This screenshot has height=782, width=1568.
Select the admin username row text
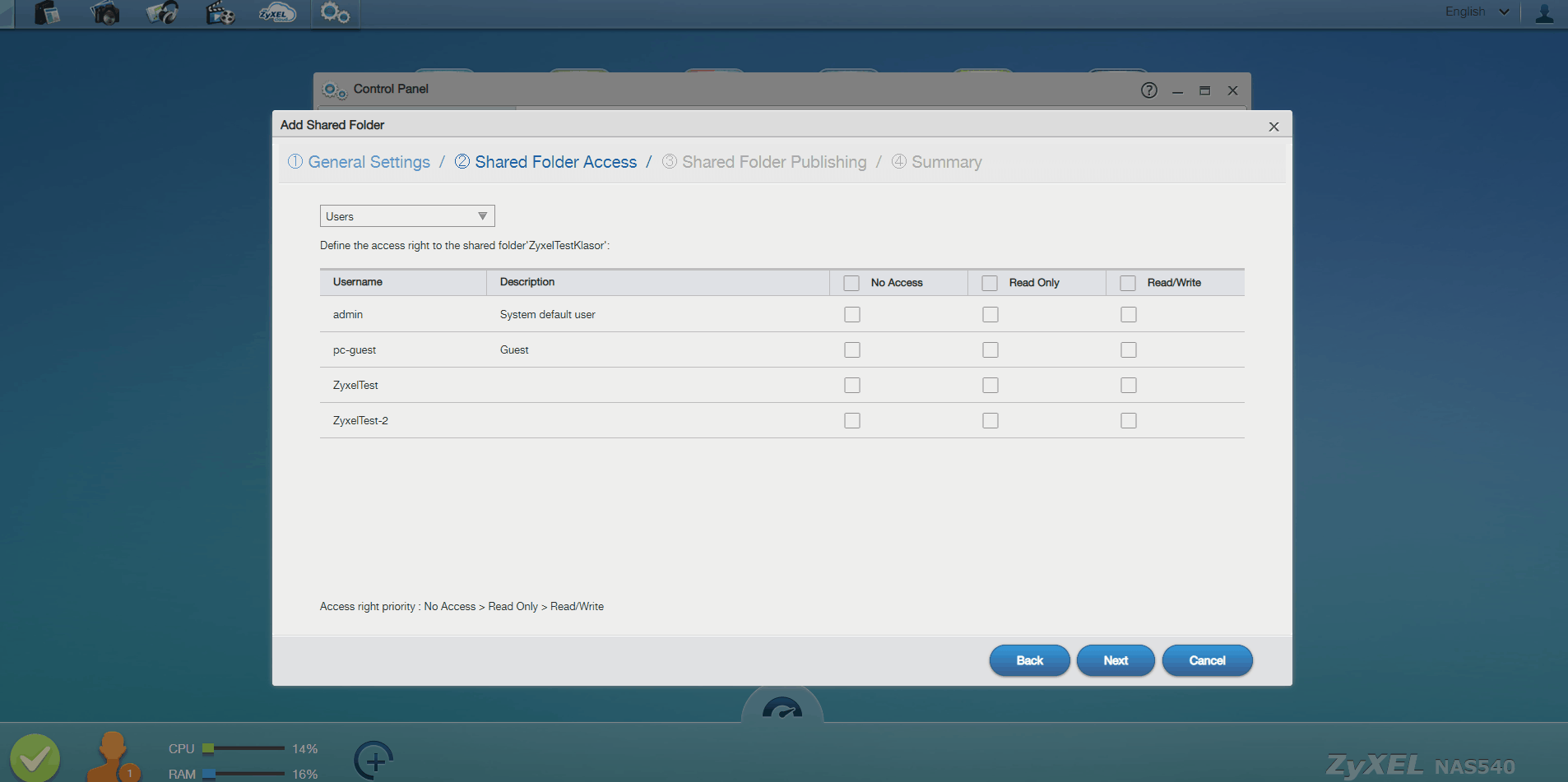tap(348, 315)
